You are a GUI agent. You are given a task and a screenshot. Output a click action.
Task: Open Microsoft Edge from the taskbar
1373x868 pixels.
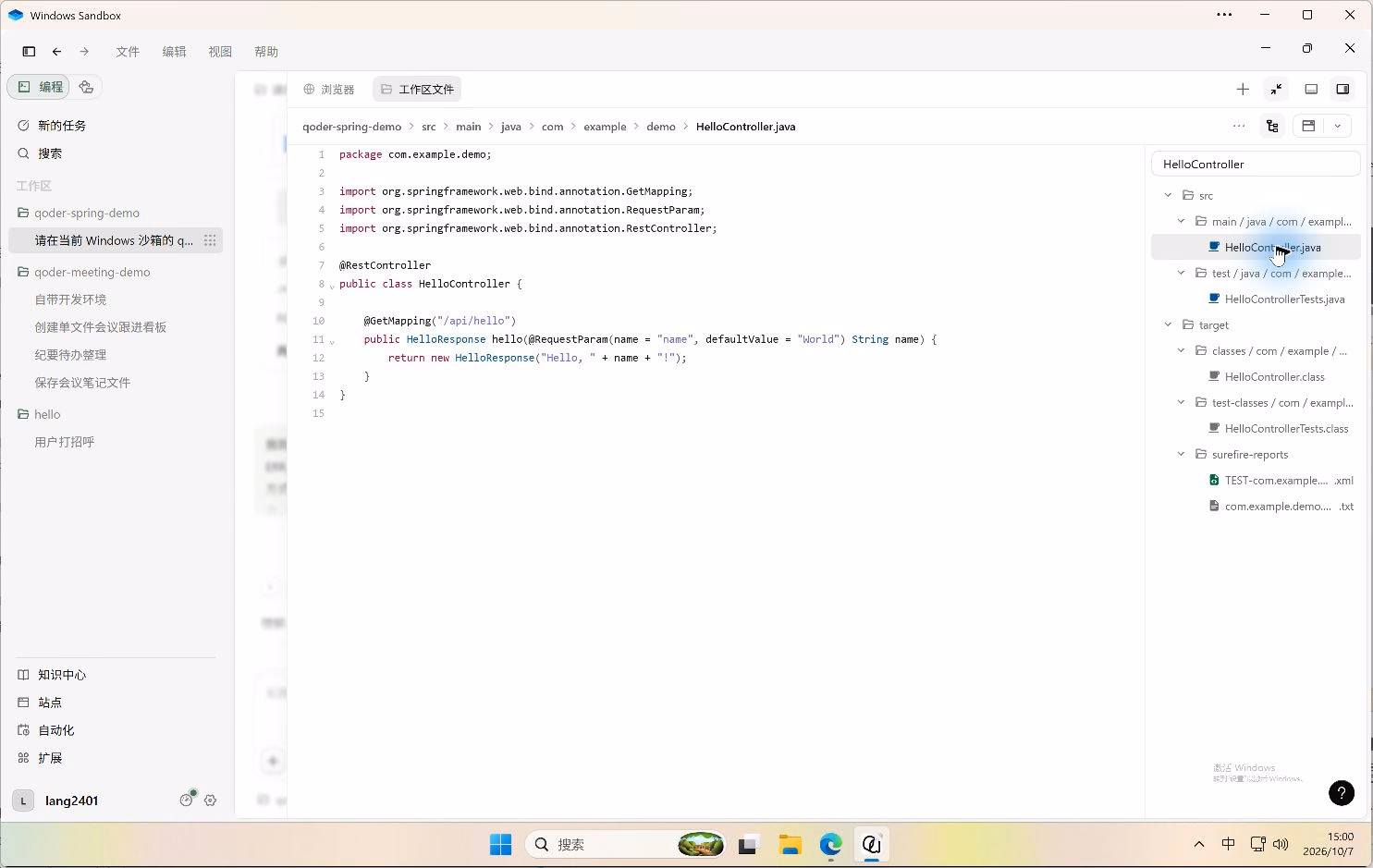pyautogui.click(x=830, y=845)
